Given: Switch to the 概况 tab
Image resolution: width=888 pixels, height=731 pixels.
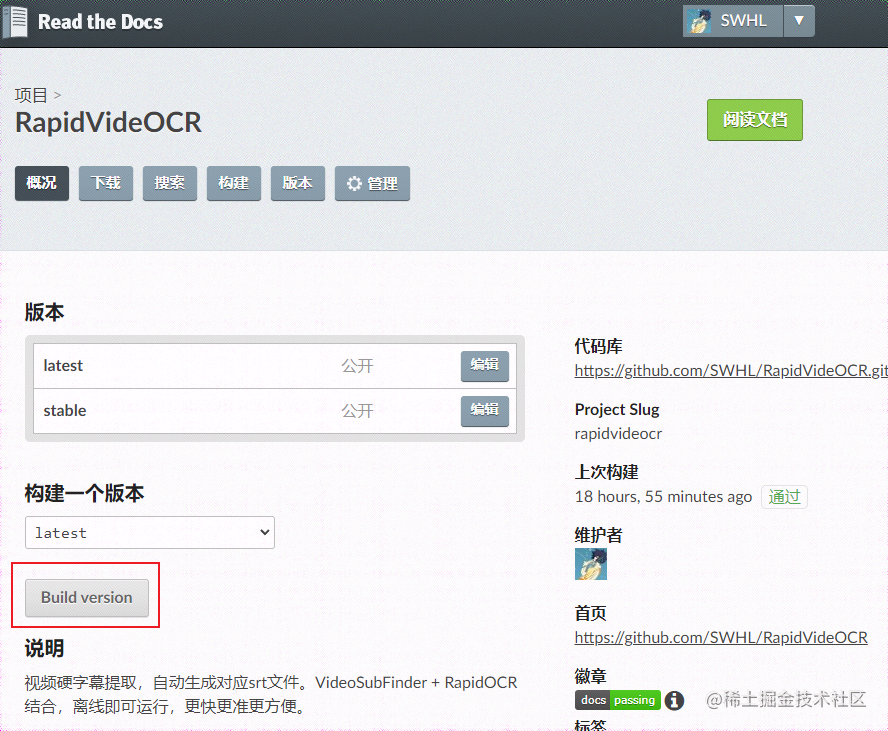Looking at the screenshot, I should click(x=42, y=183).
